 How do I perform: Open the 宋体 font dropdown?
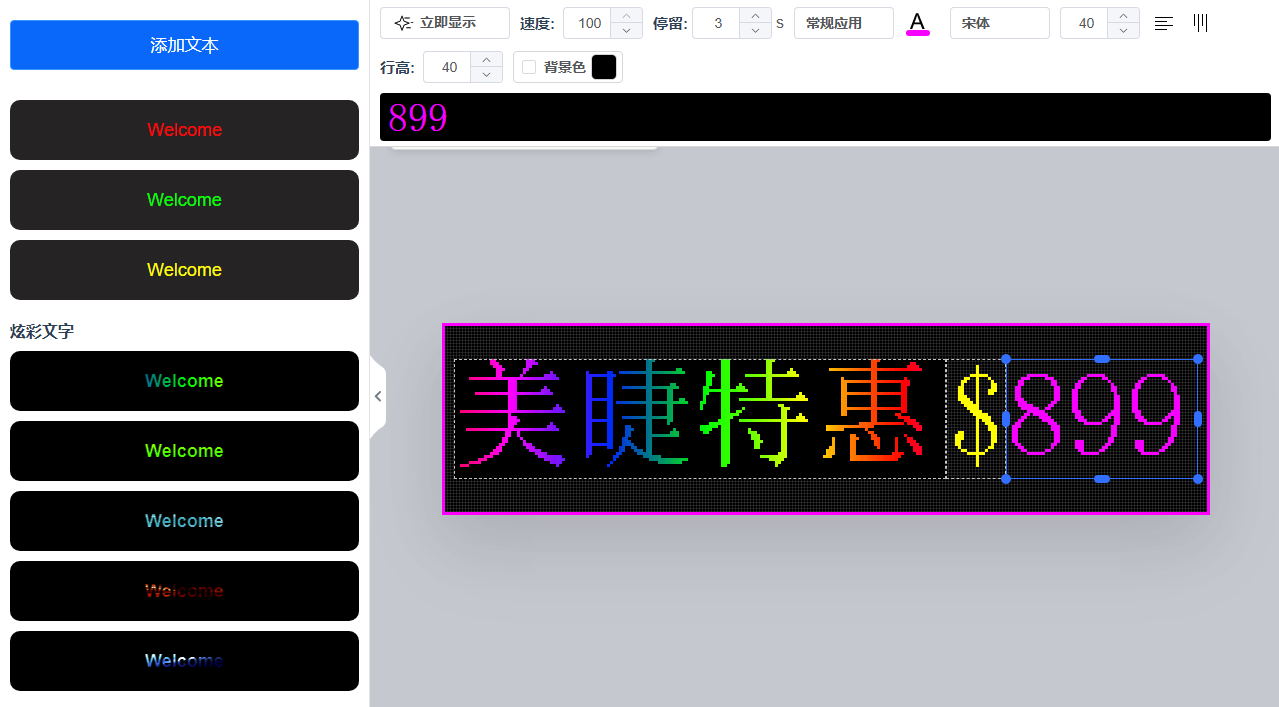999,23
